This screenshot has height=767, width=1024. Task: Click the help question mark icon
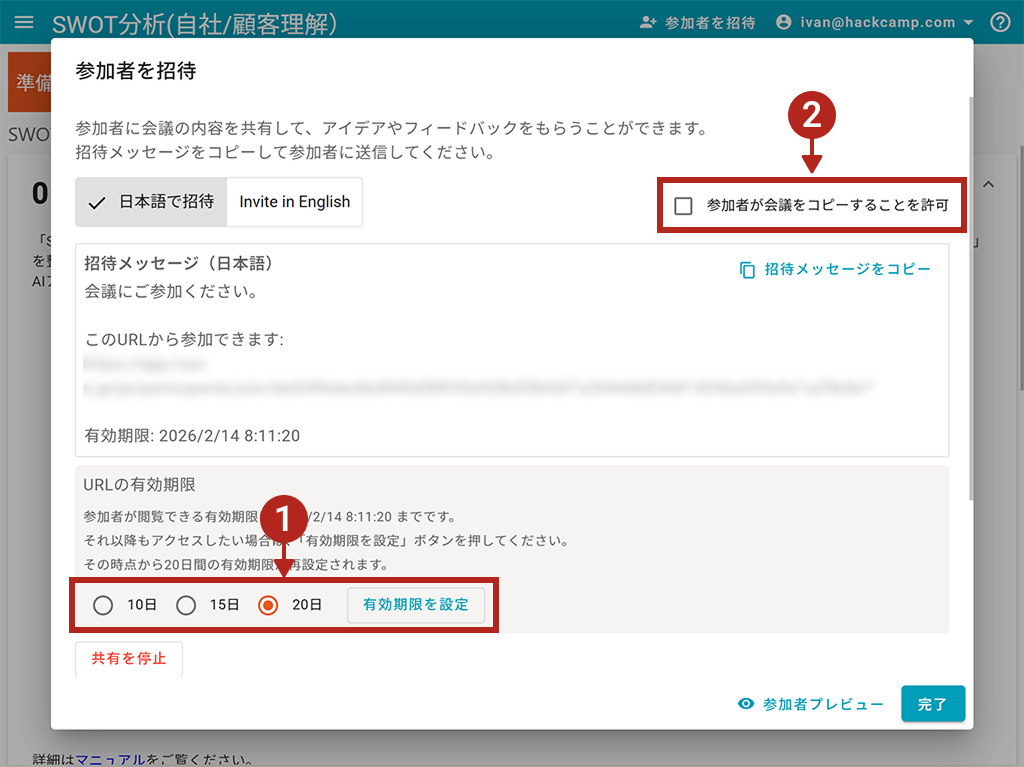click(x=999, y=22)
